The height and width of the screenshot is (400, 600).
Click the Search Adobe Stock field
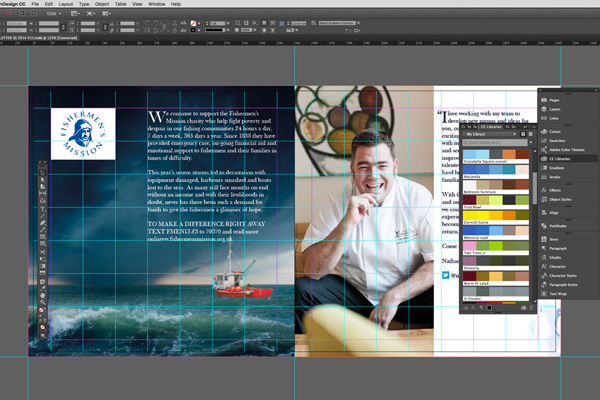click(495, 142)
